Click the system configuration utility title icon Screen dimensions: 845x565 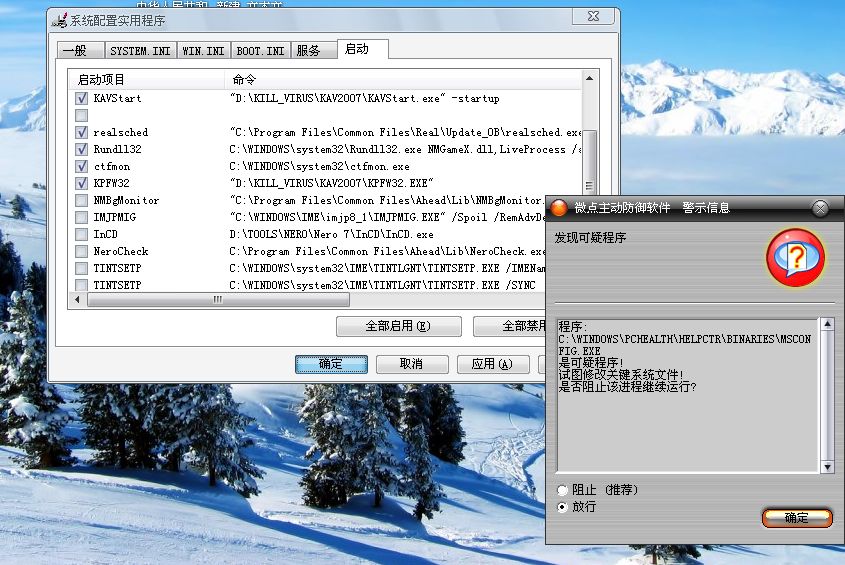(59, 20)
